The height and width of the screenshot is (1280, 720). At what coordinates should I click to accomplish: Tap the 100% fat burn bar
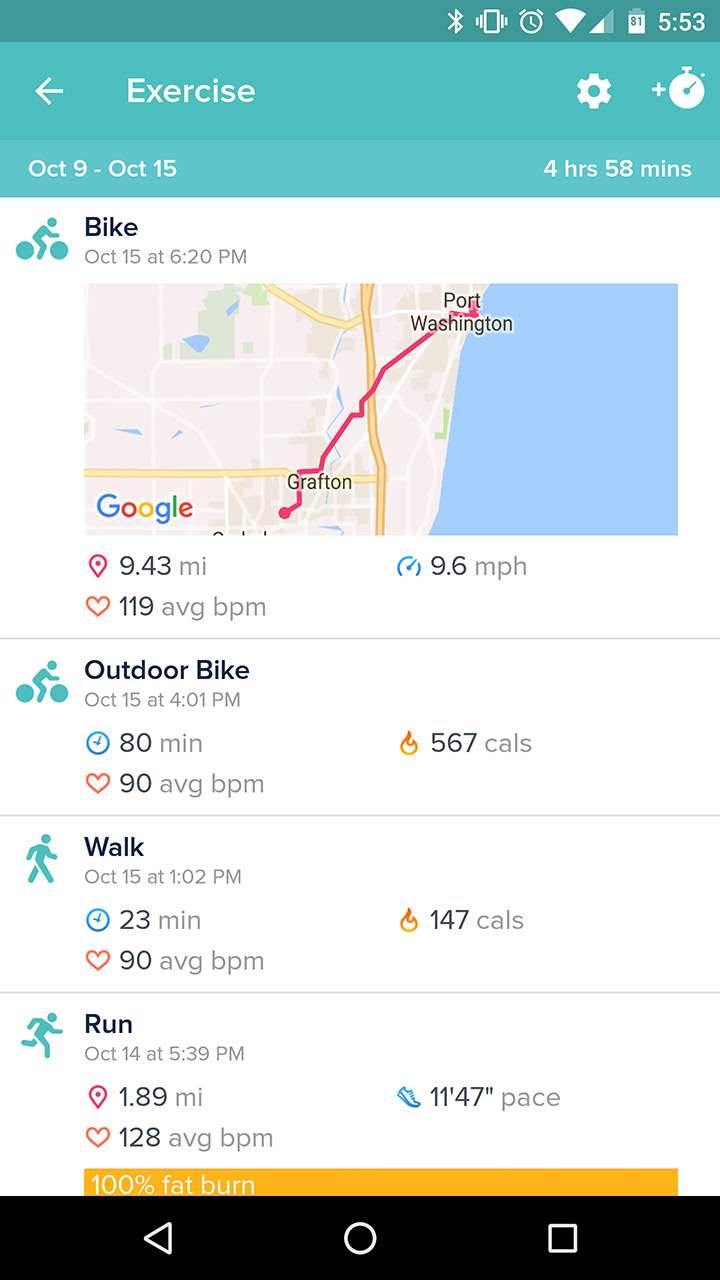pyautogui.click(x=380, y=1183)
